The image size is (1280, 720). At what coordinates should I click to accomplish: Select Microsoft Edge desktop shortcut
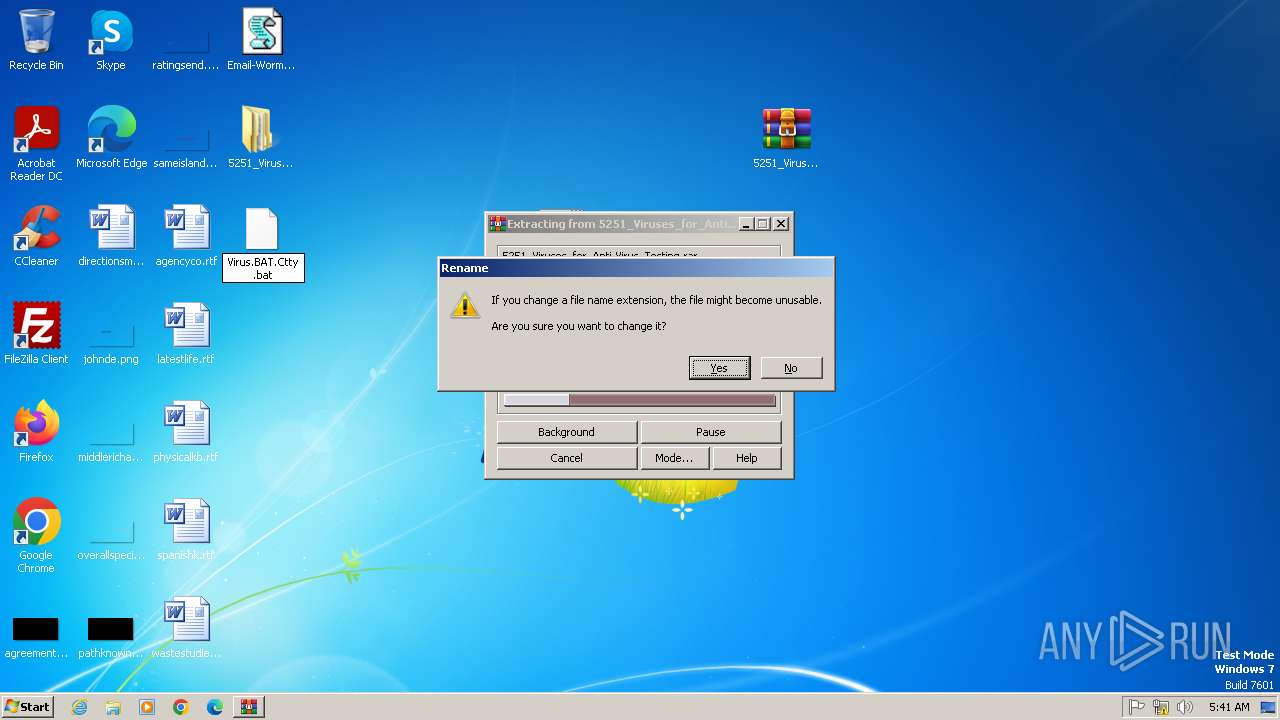(111, 138)
